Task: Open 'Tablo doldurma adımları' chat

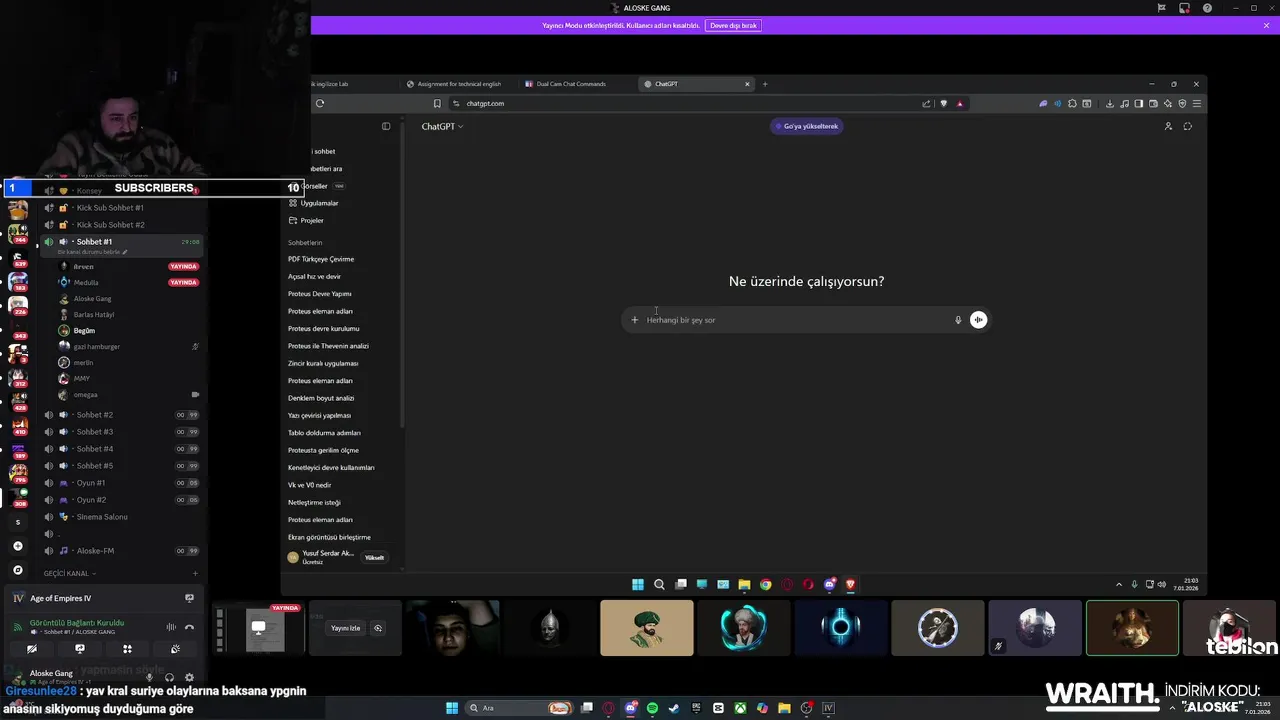Action: 324,433
